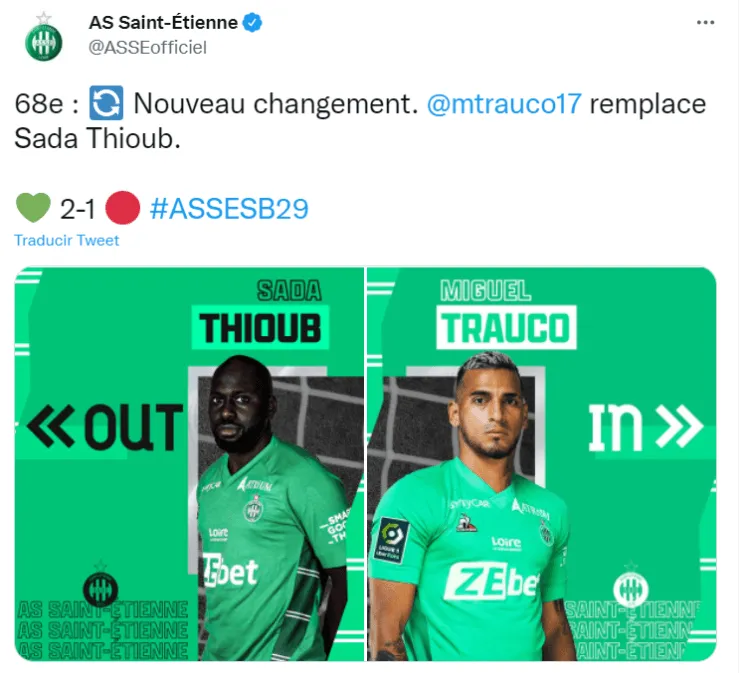This screenshot has width=740, height=673.
Task: Click the THIOUB name label
Action: [x=260, y=328]
